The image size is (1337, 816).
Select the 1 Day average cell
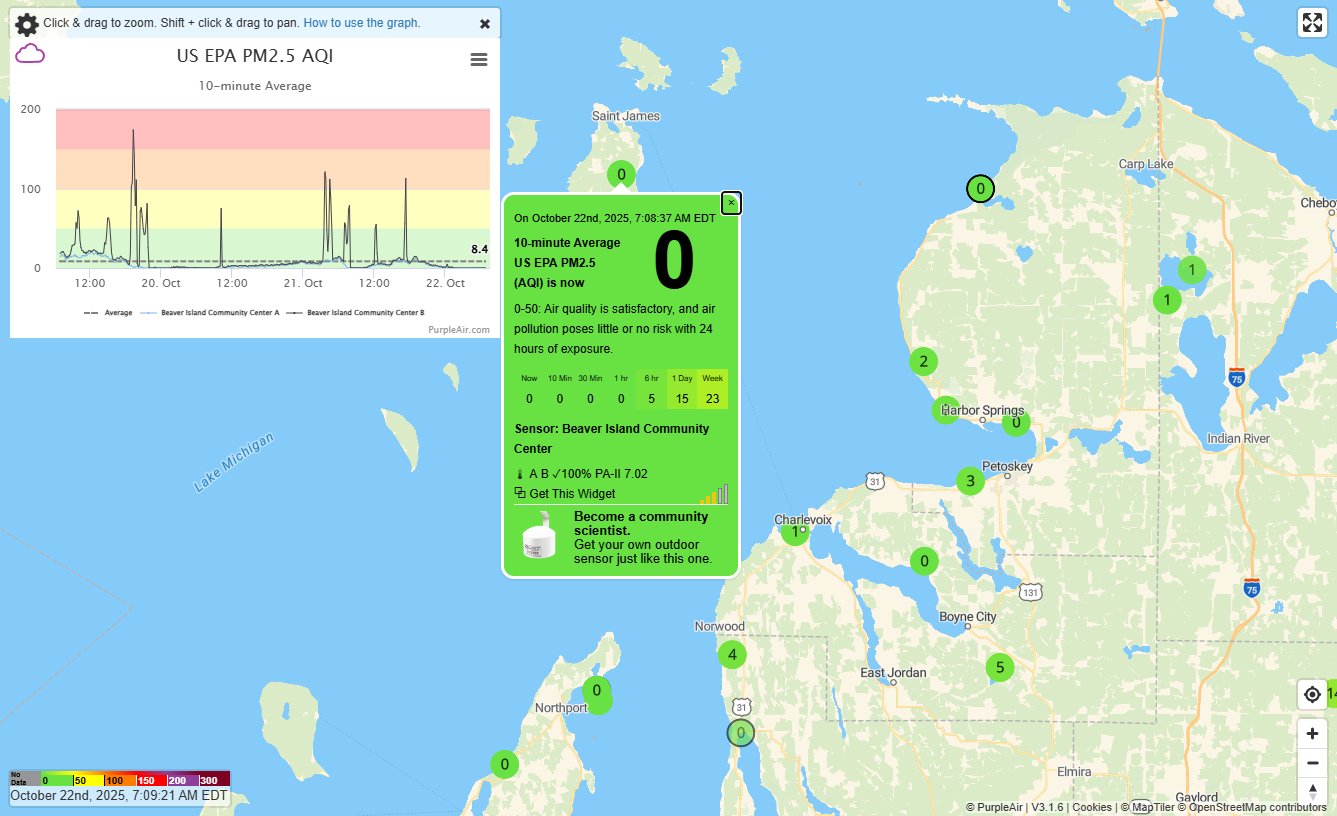pos(682,389)
